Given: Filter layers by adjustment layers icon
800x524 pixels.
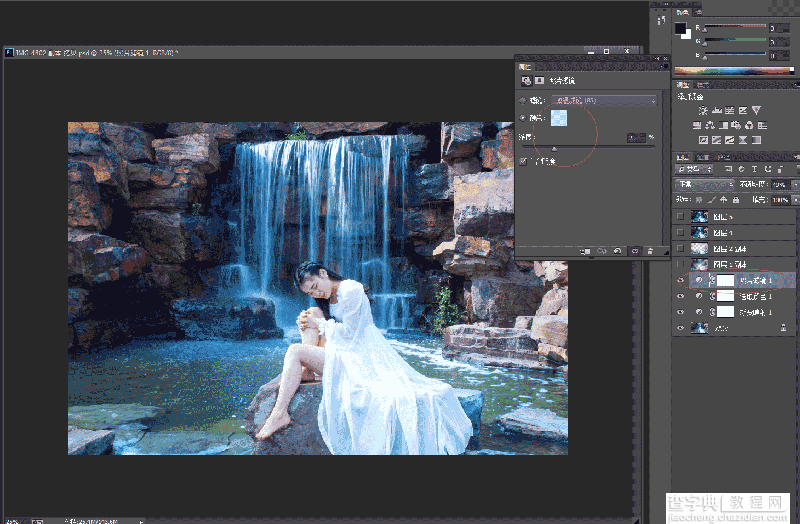Looking at the screenshot, I should (741, 169).
